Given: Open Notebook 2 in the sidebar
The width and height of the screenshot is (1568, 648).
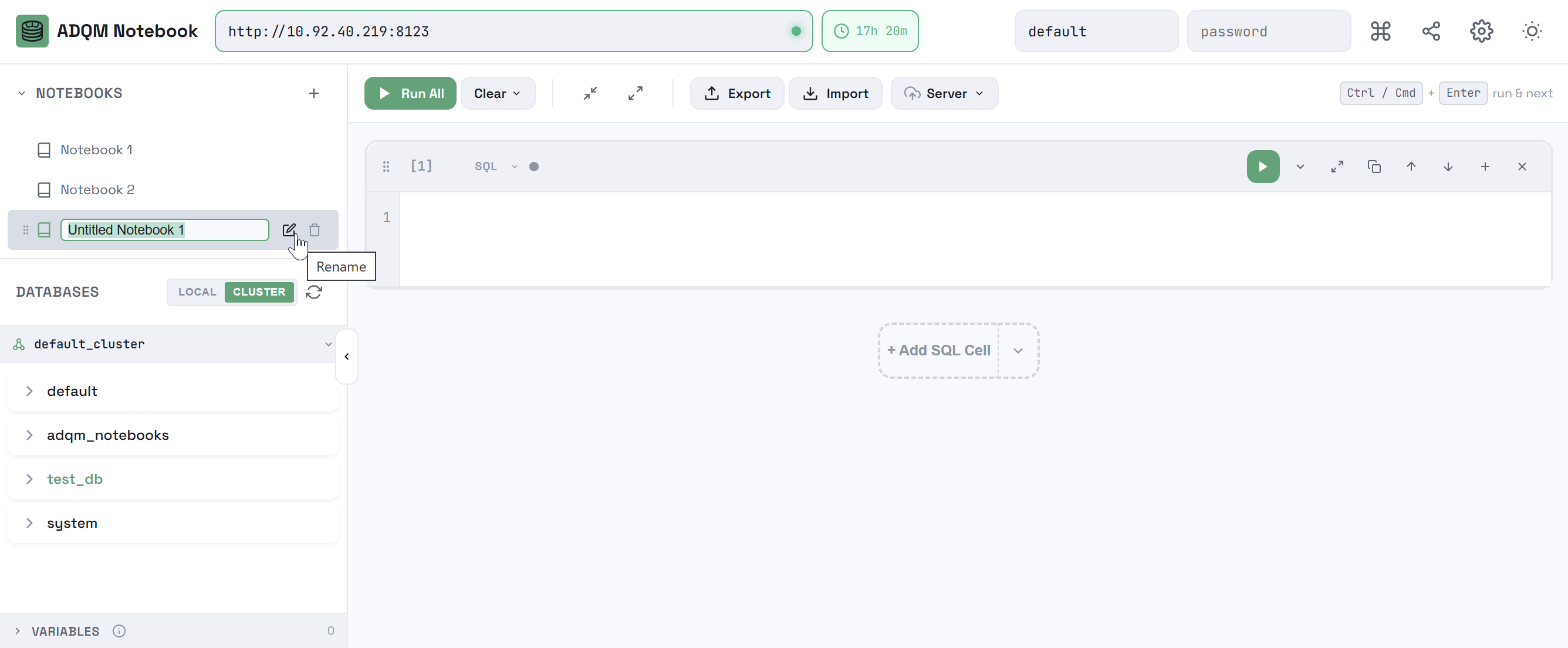Looking at the screenshot, I should pos(97,189).
